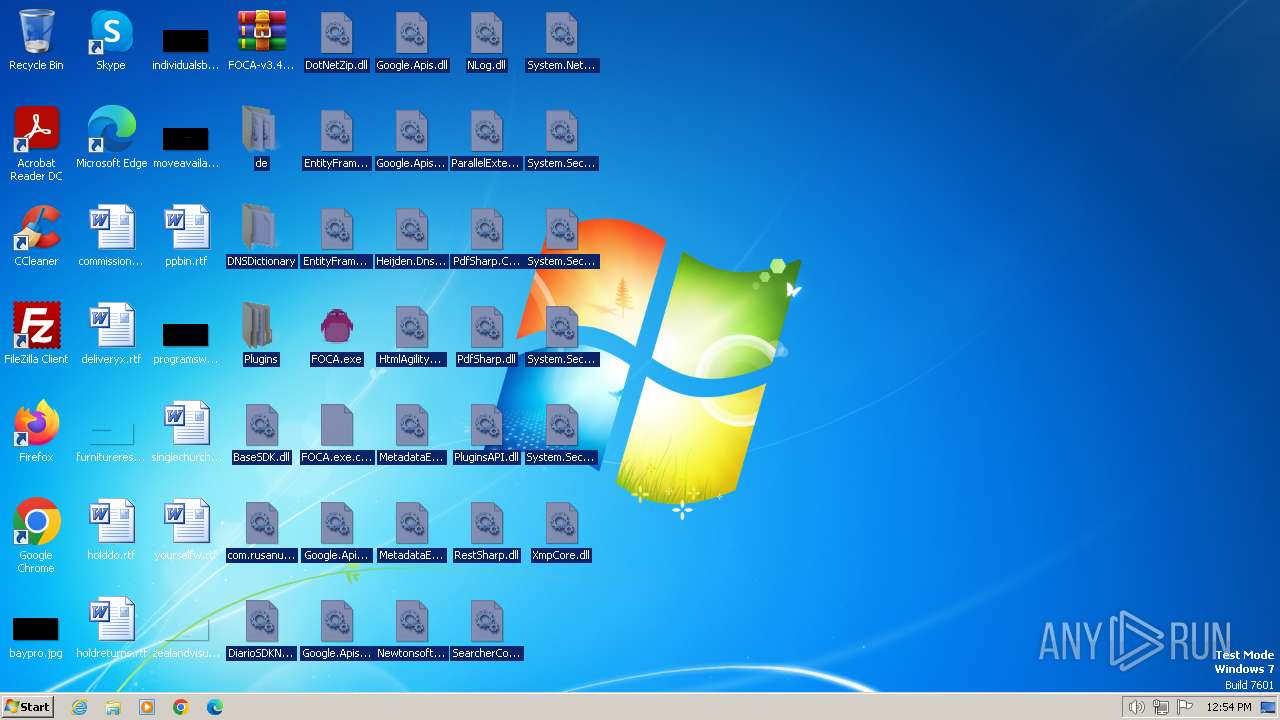Select the DNSDictionary folder
The image size is (1280, 720).
[x=261, y=236]
